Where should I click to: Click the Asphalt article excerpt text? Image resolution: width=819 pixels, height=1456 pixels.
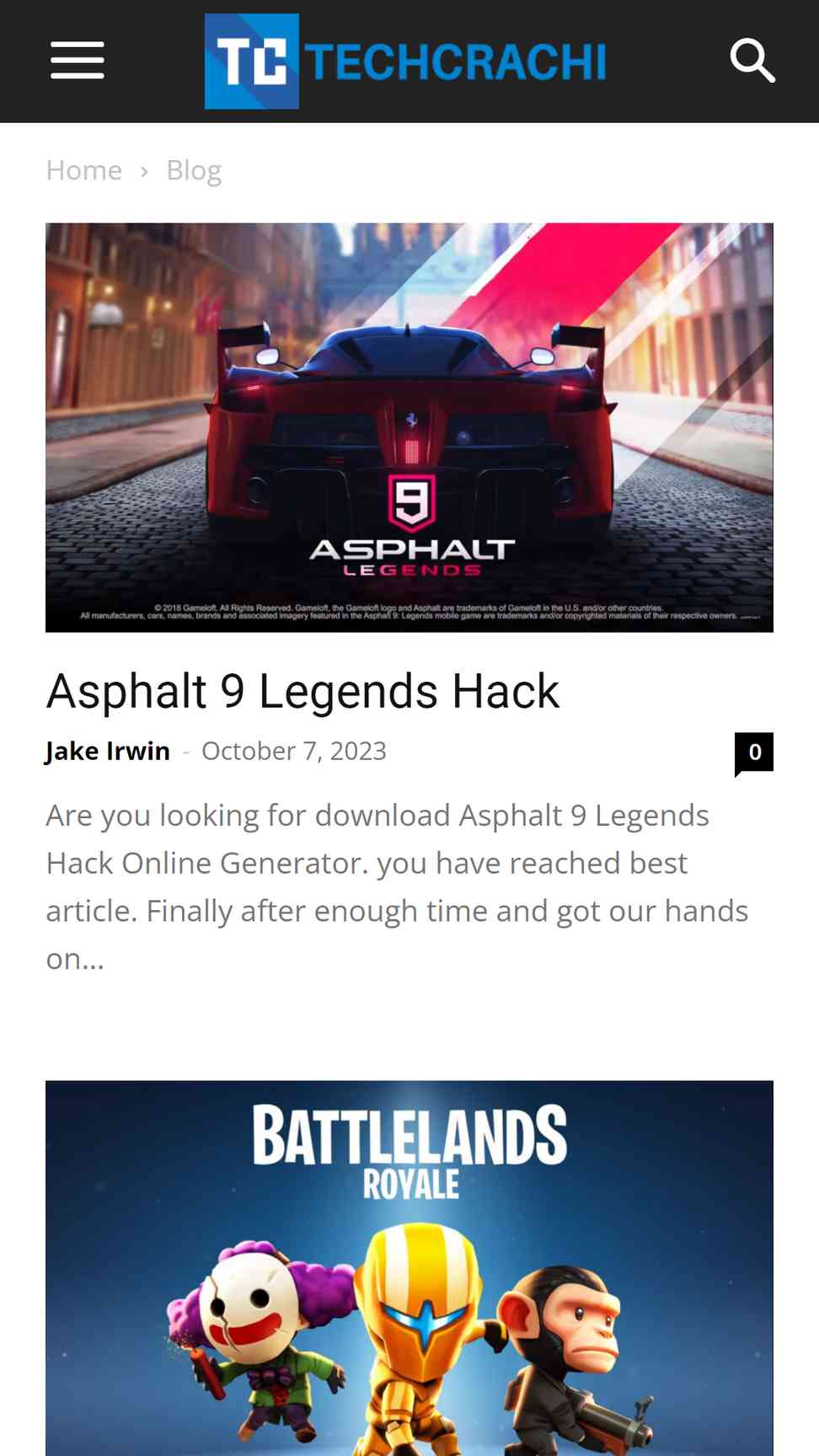397,886
